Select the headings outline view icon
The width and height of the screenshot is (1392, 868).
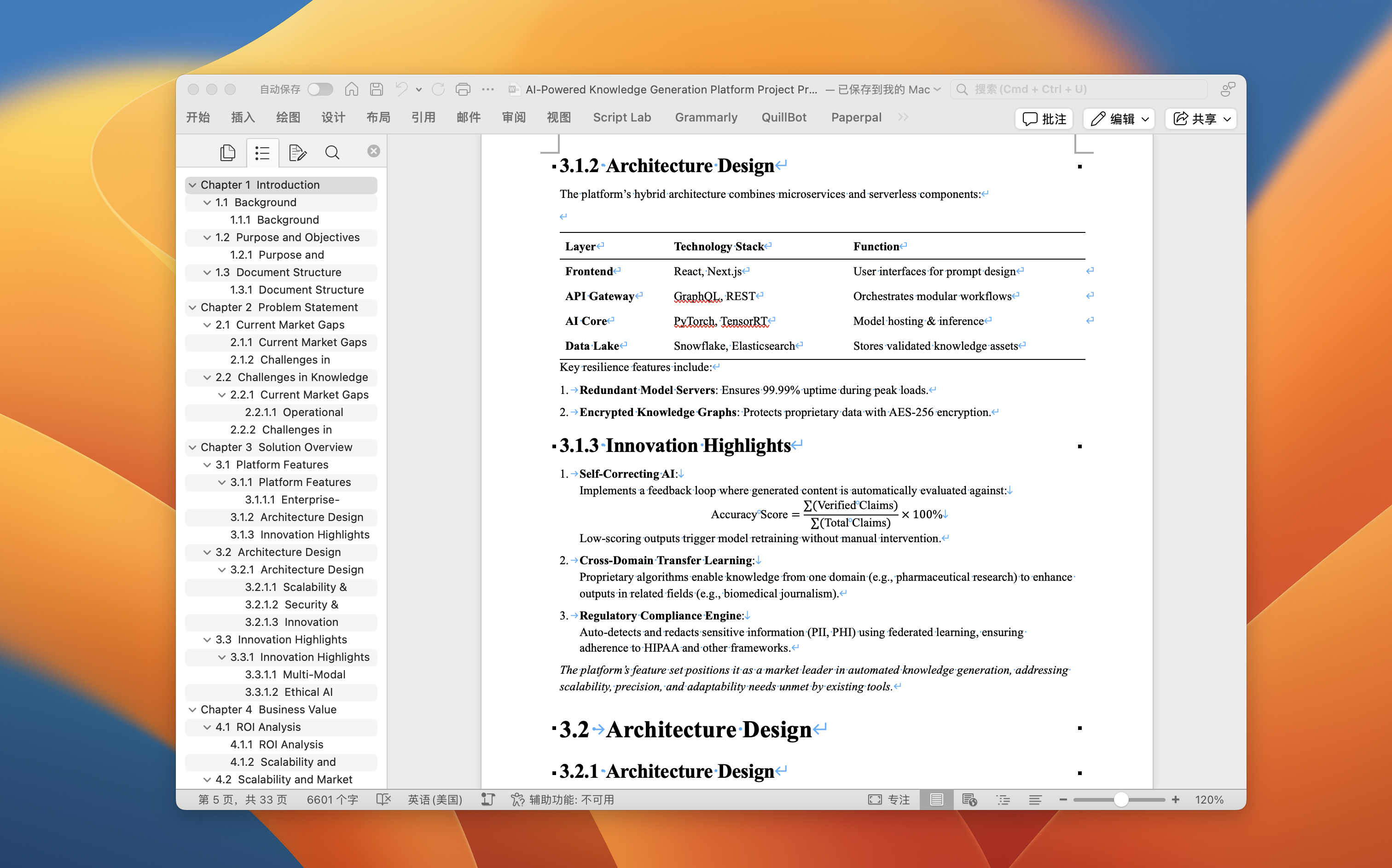(x=262, y=152)
